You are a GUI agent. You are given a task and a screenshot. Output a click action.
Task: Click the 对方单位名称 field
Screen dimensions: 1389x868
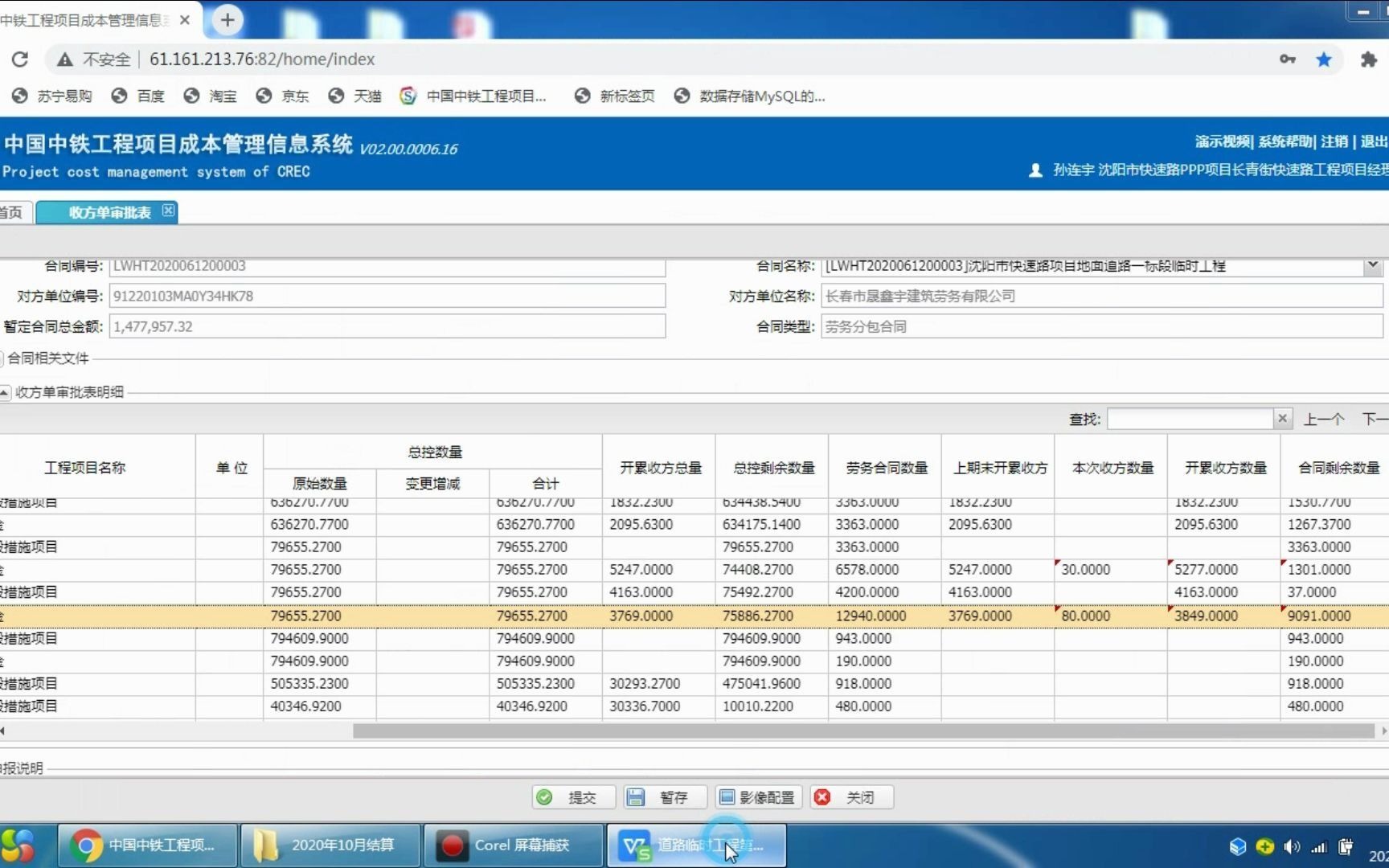[1101, 296]
